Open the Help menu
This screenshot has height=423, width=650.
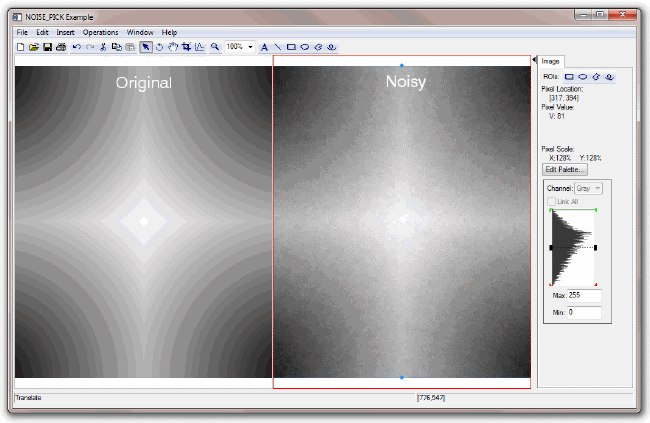[x=169, y=32]
